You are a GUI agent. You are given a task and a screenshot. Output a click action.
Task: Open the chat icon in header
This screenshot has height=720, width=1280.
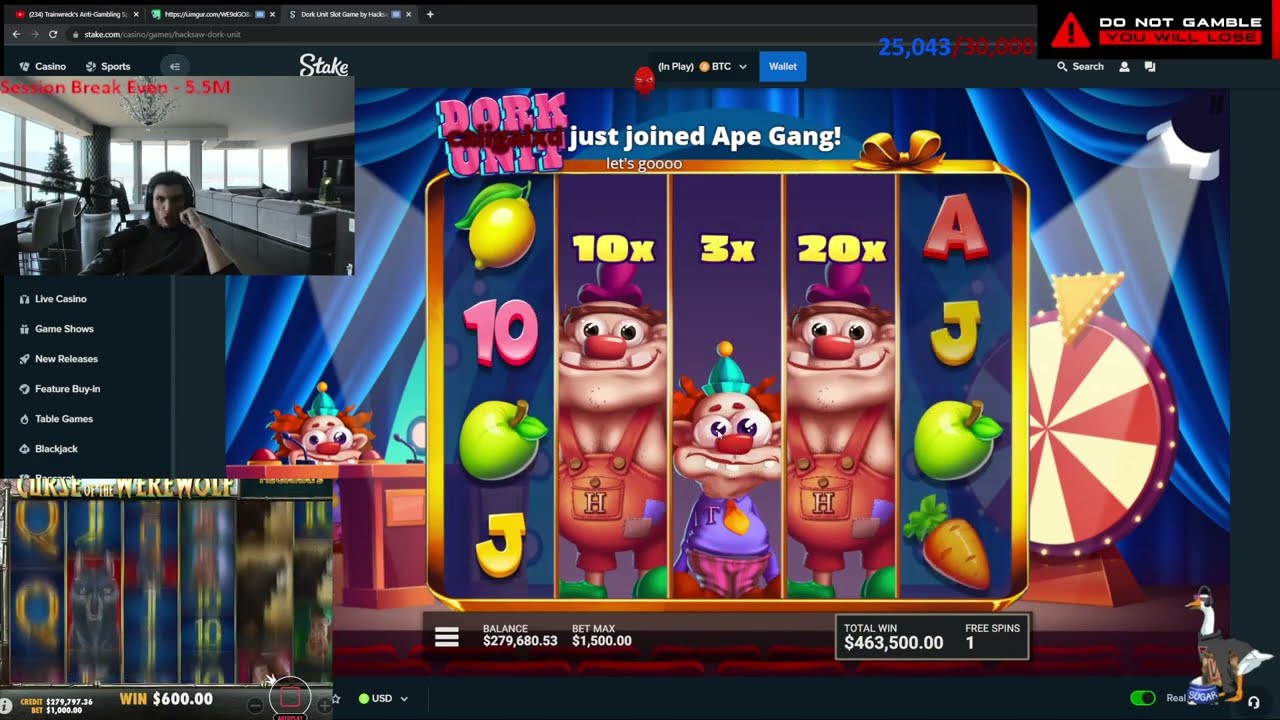coord(1149,66)
